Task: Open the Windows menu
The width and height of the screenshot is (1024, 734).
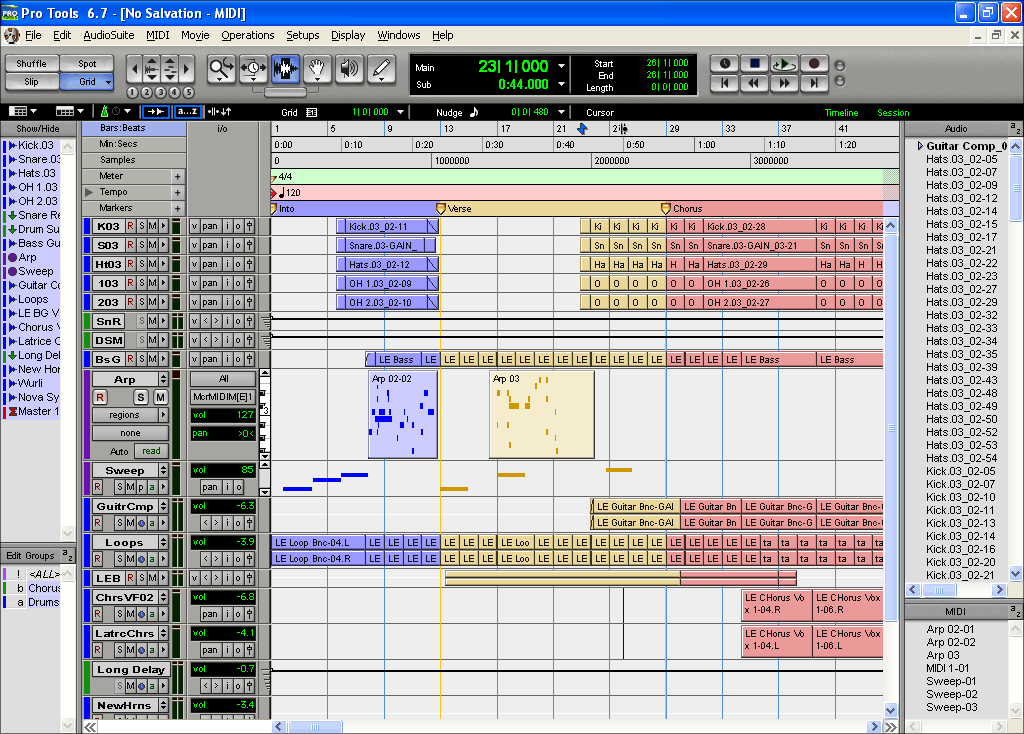Action: (398, 35)
